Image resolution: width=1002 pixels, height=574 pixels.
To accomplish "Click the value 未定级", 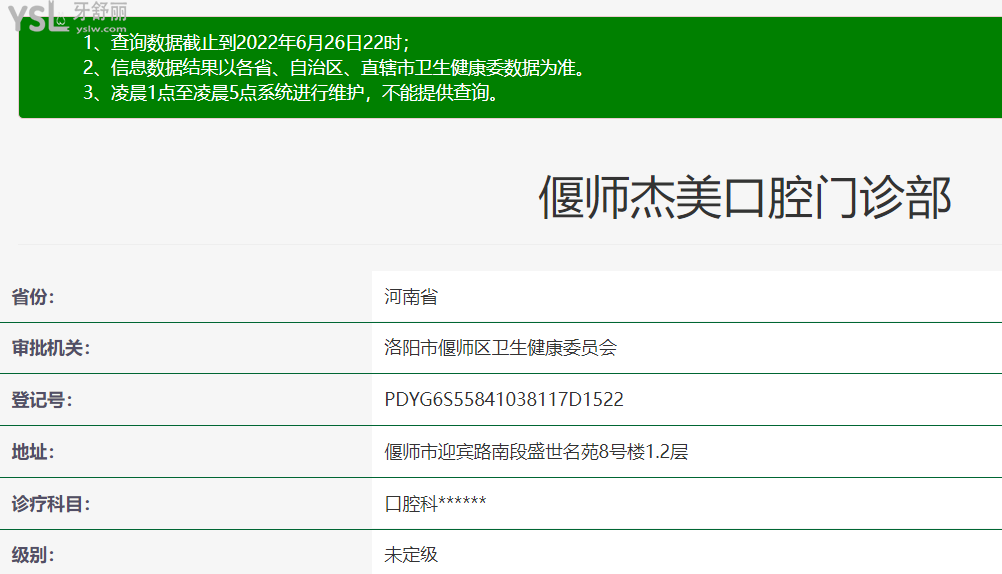I will [x=411, y=554].
